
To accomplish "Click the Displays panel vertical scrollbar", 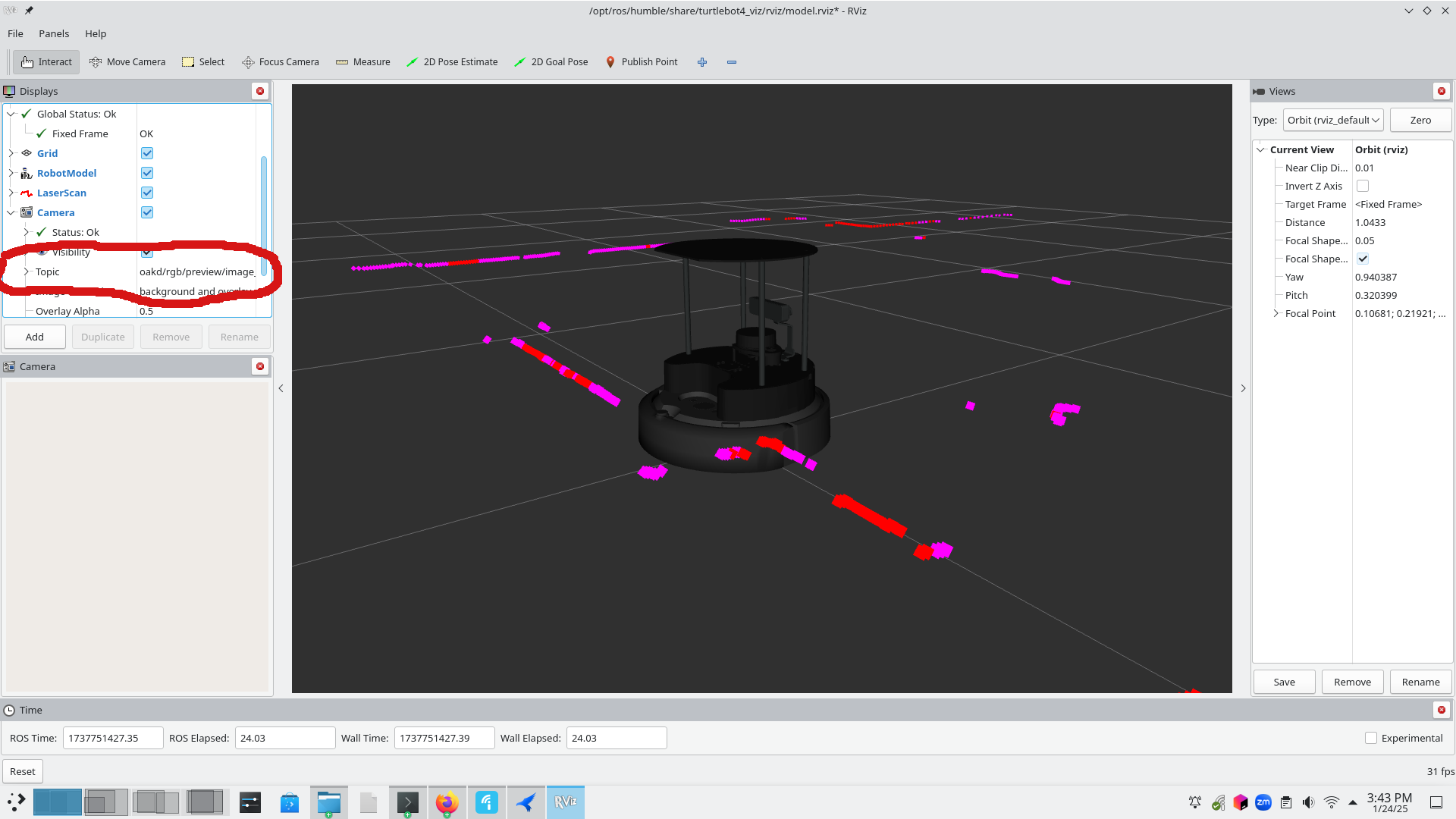I will coord(264,216).
